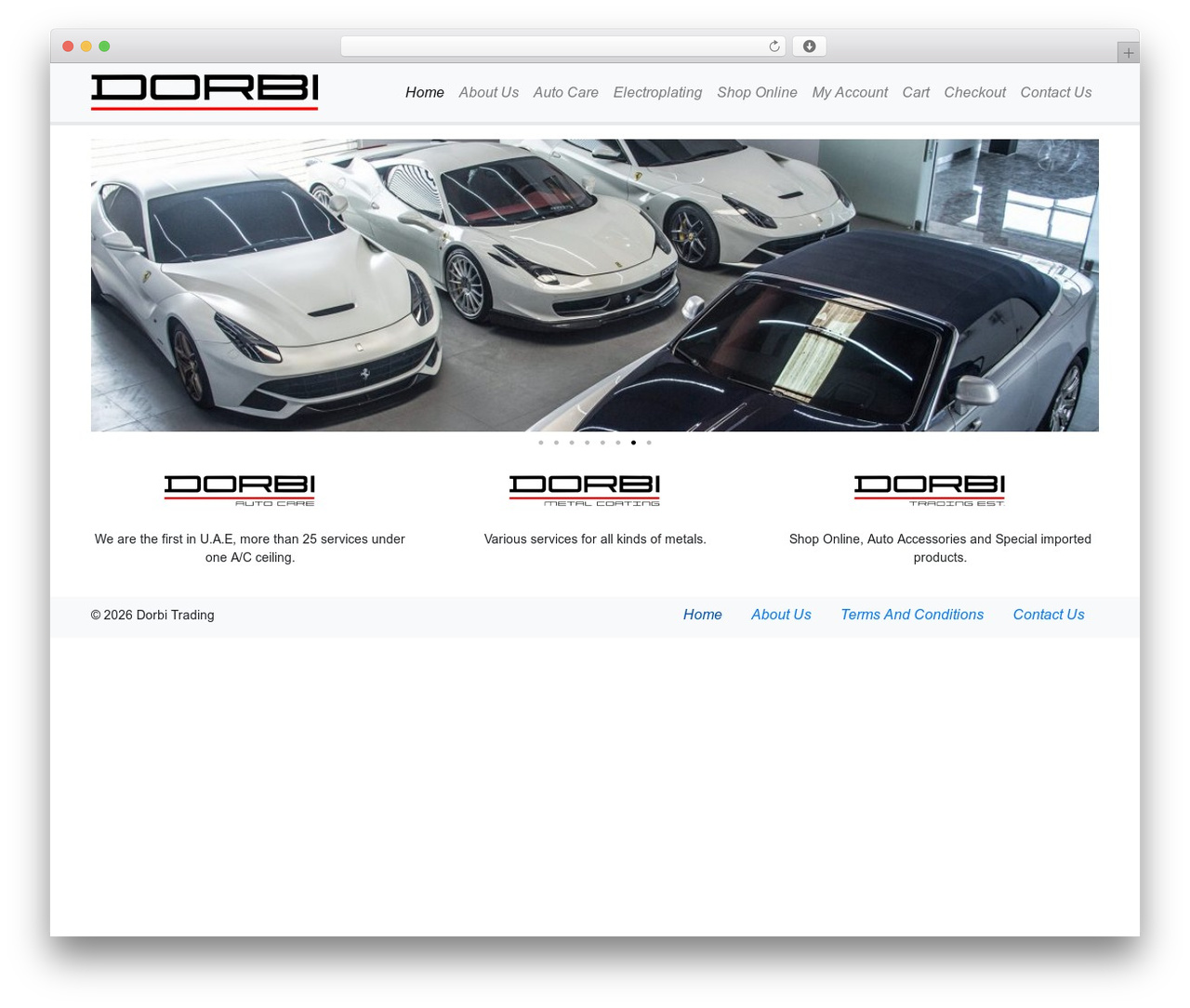Click the DORBI header logo

click(x=205, y=92)
